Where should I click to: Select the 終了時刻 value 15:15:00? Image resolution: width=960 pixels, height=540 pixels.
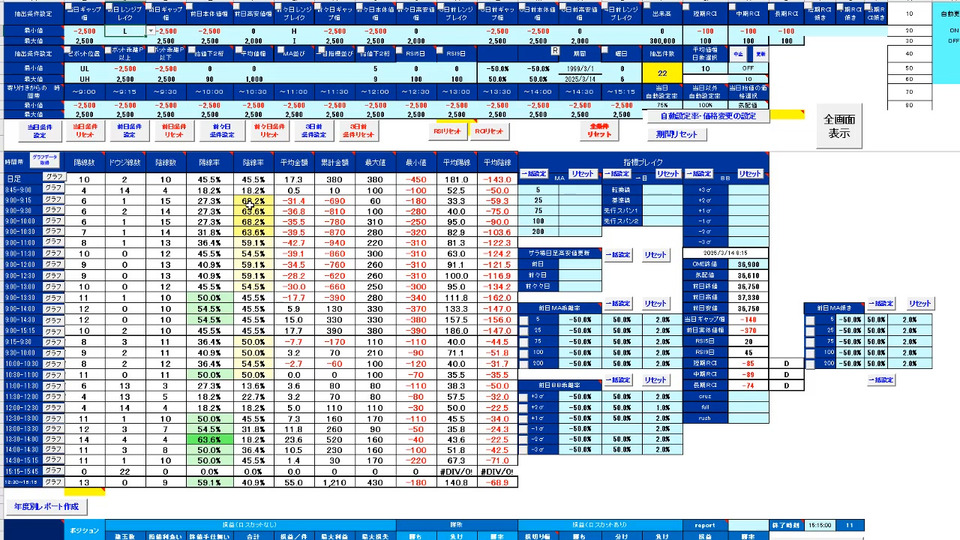click(819, 525)
